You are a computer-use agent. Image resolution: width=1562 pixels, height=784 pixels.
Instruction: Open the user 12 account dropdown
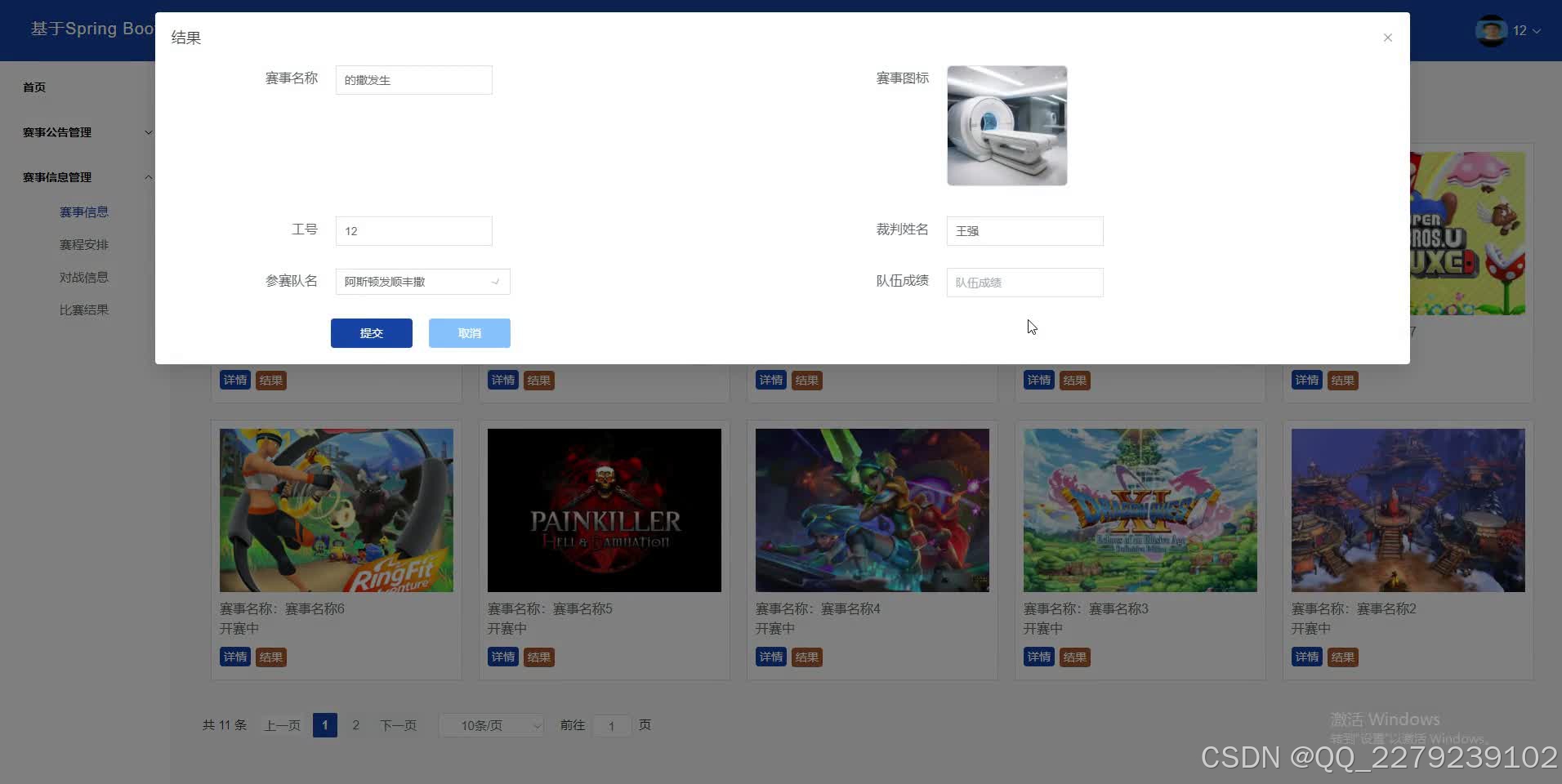(x=1526, y=30)
